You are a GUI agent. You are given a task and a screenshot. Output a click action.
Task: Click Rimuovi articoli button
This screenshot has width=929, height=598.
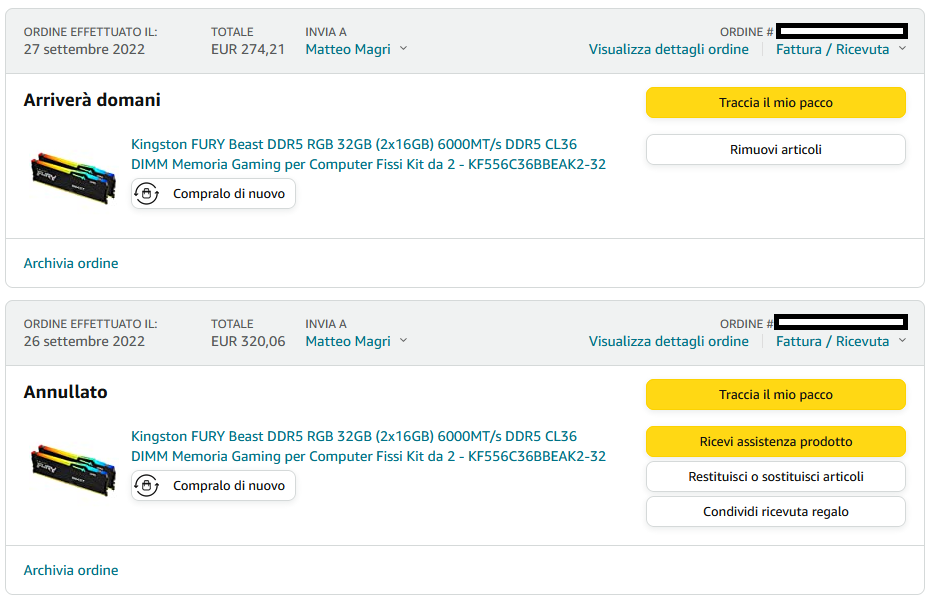(776, 149)
